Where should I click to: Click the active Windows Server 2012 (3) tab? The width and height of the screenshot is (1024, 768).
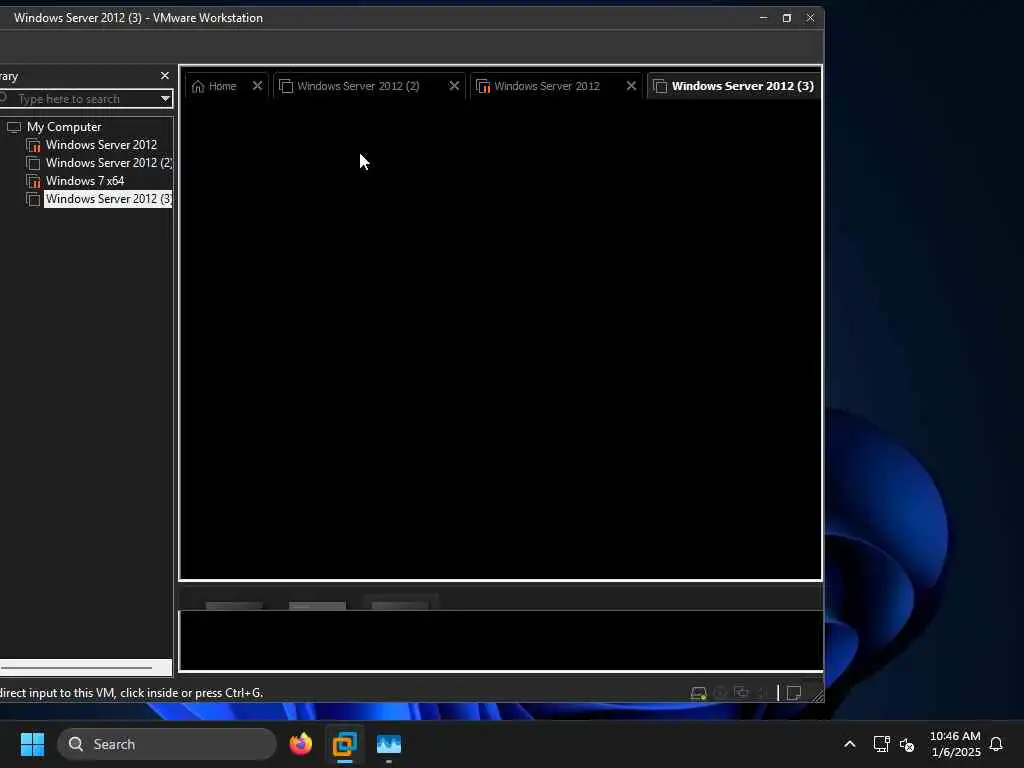[x=733, y=86]
